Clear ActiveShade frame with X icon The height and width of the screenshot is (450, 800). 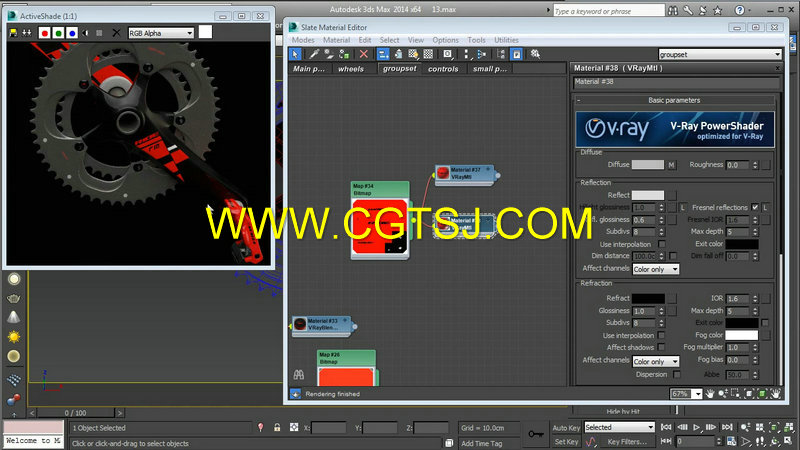tap(116, 33)
